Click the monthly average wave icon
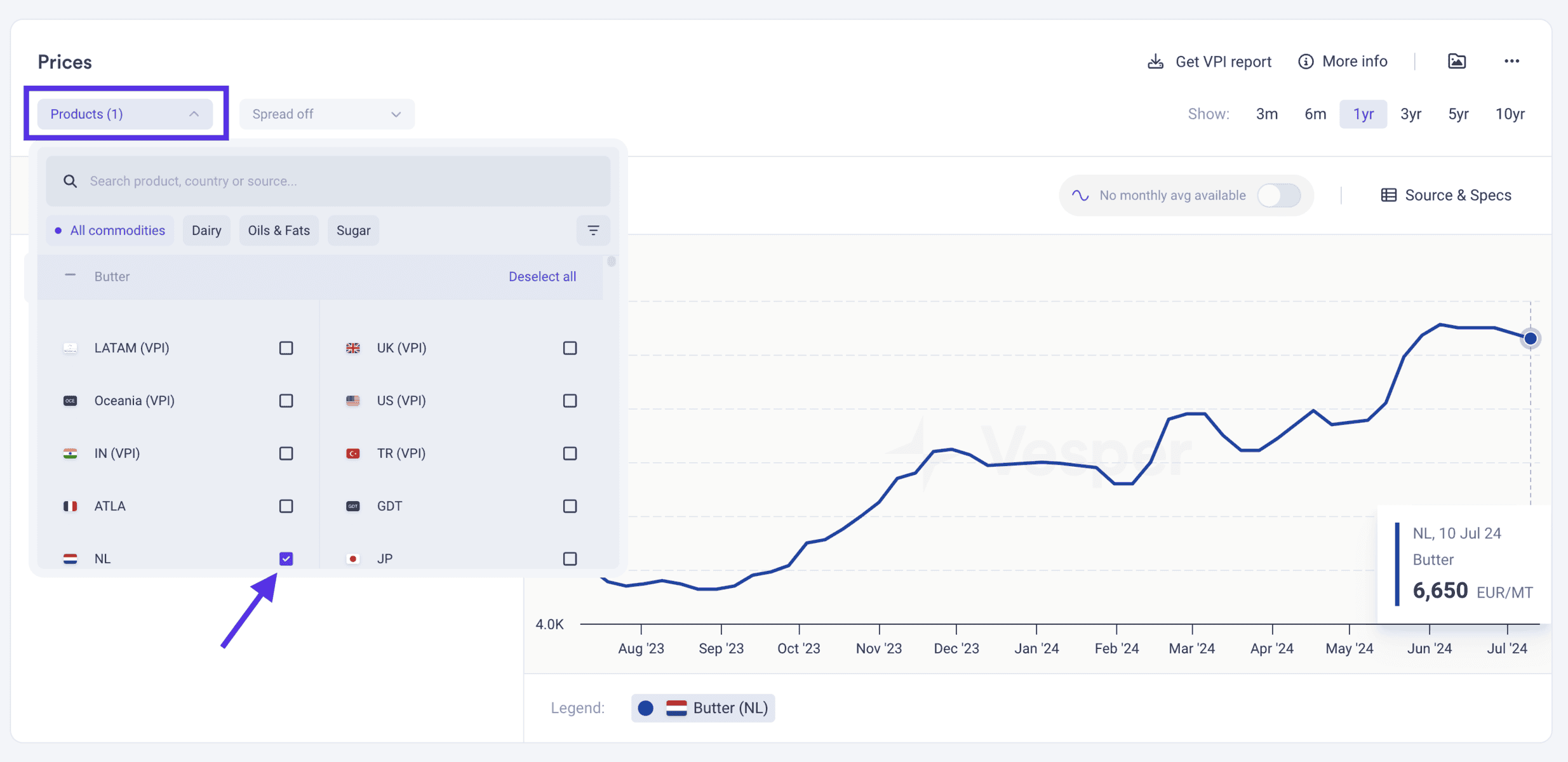 [x=1080, y=195]
